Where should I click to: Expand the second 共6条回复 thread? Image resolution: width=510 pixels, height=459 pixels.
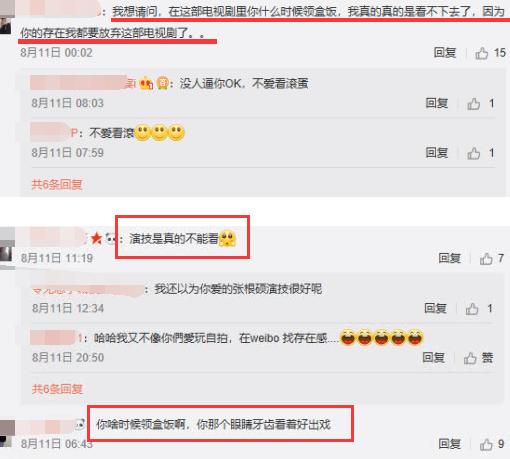pyautogui.click(x=57, y=389)
